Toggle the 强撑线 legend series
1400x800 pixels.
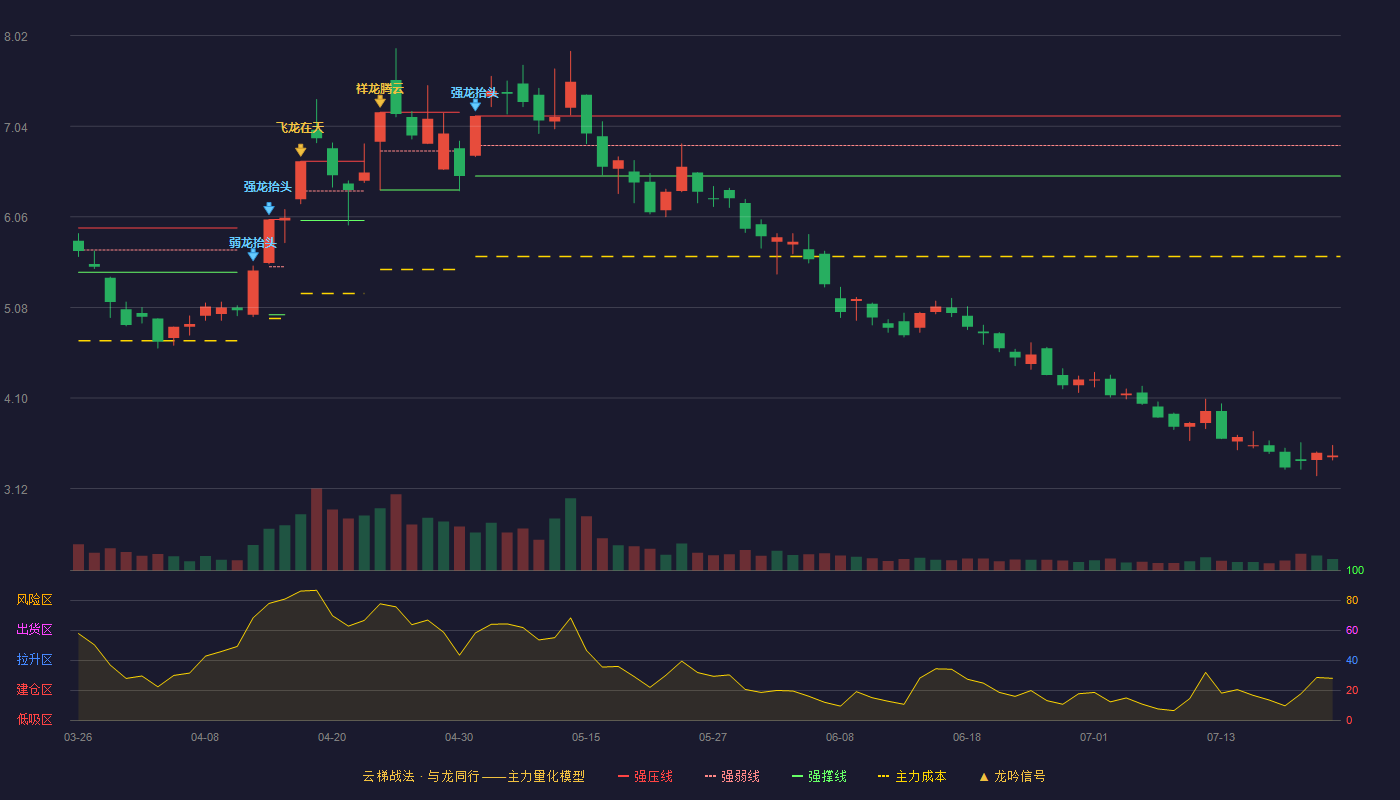819,776
